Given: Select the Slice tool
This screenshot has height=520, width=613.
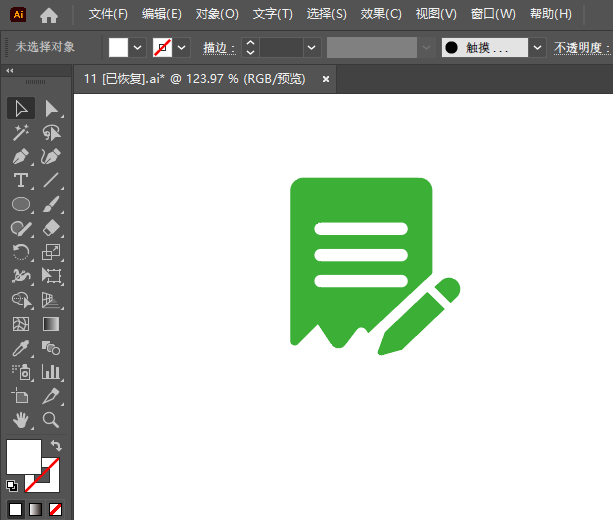Looking at the screenshot, I should (51, 396).
